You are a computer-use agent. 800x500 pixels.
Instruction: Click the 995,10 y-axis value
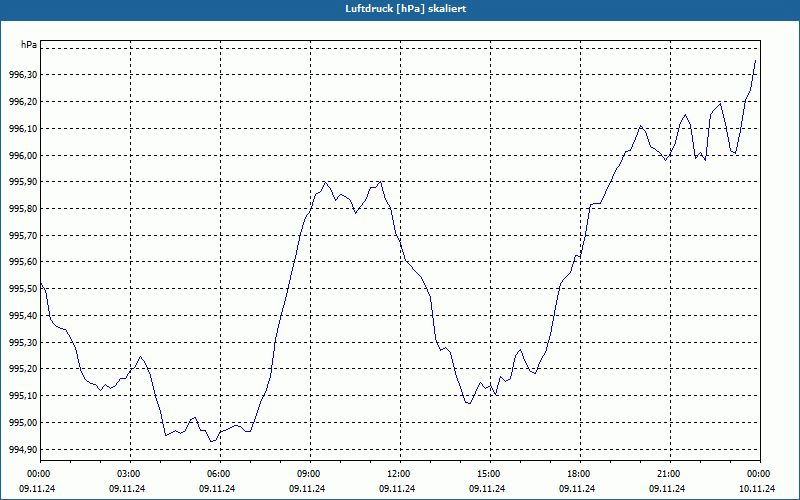23,396
